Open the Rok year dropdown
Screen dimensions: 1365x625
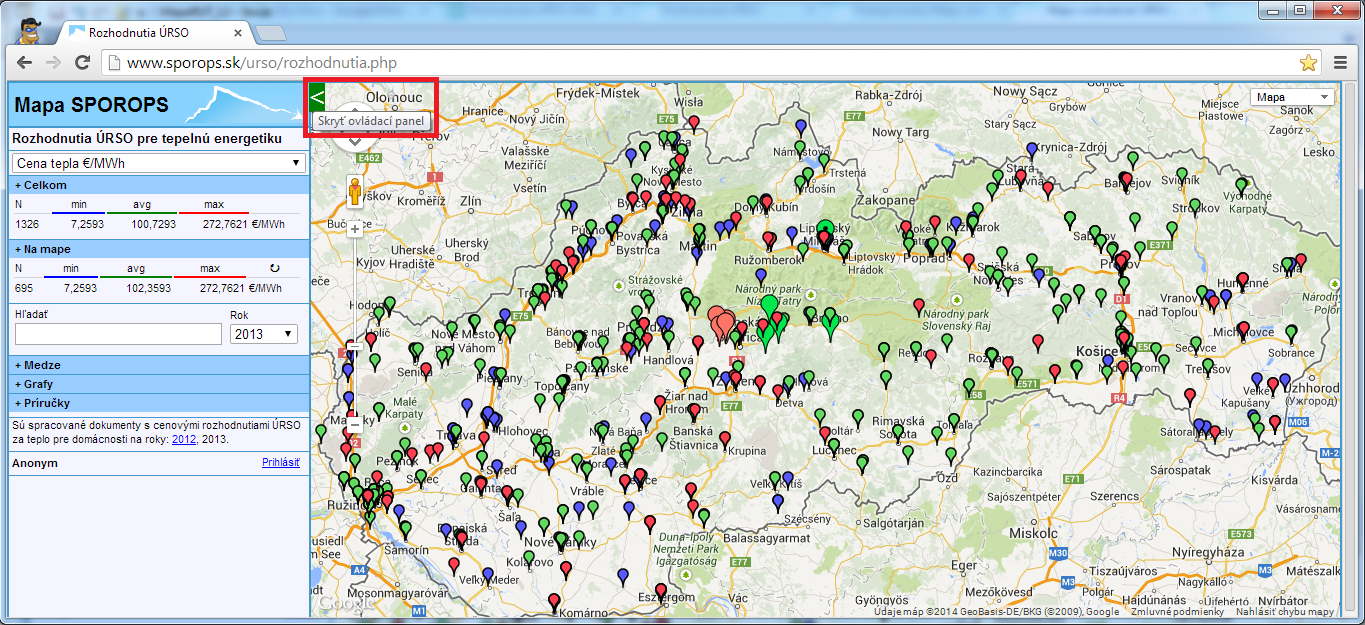point(264,334)
